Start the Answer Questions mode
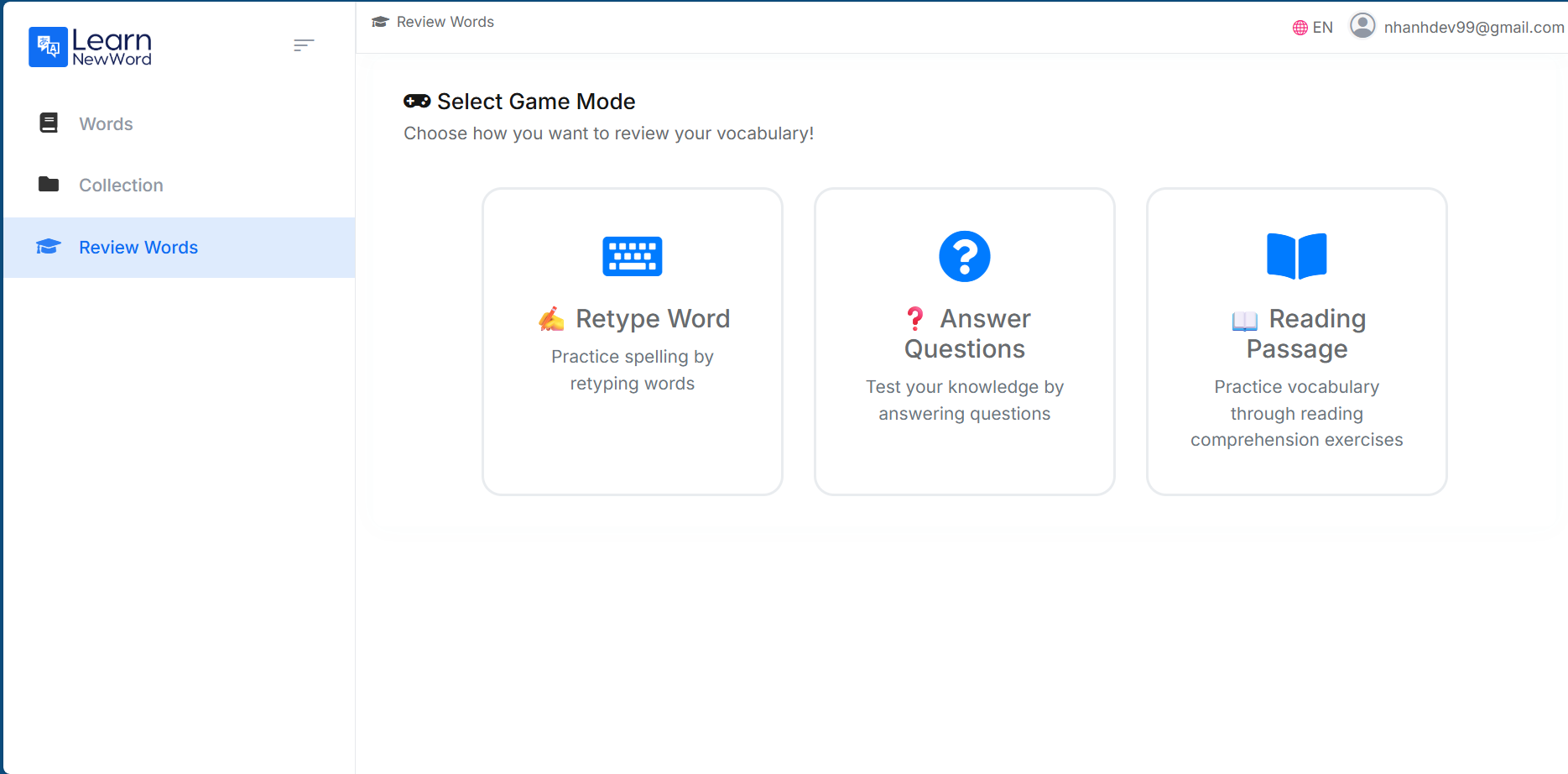Screen dimensions: 1568x774 (x=965, y=333)
